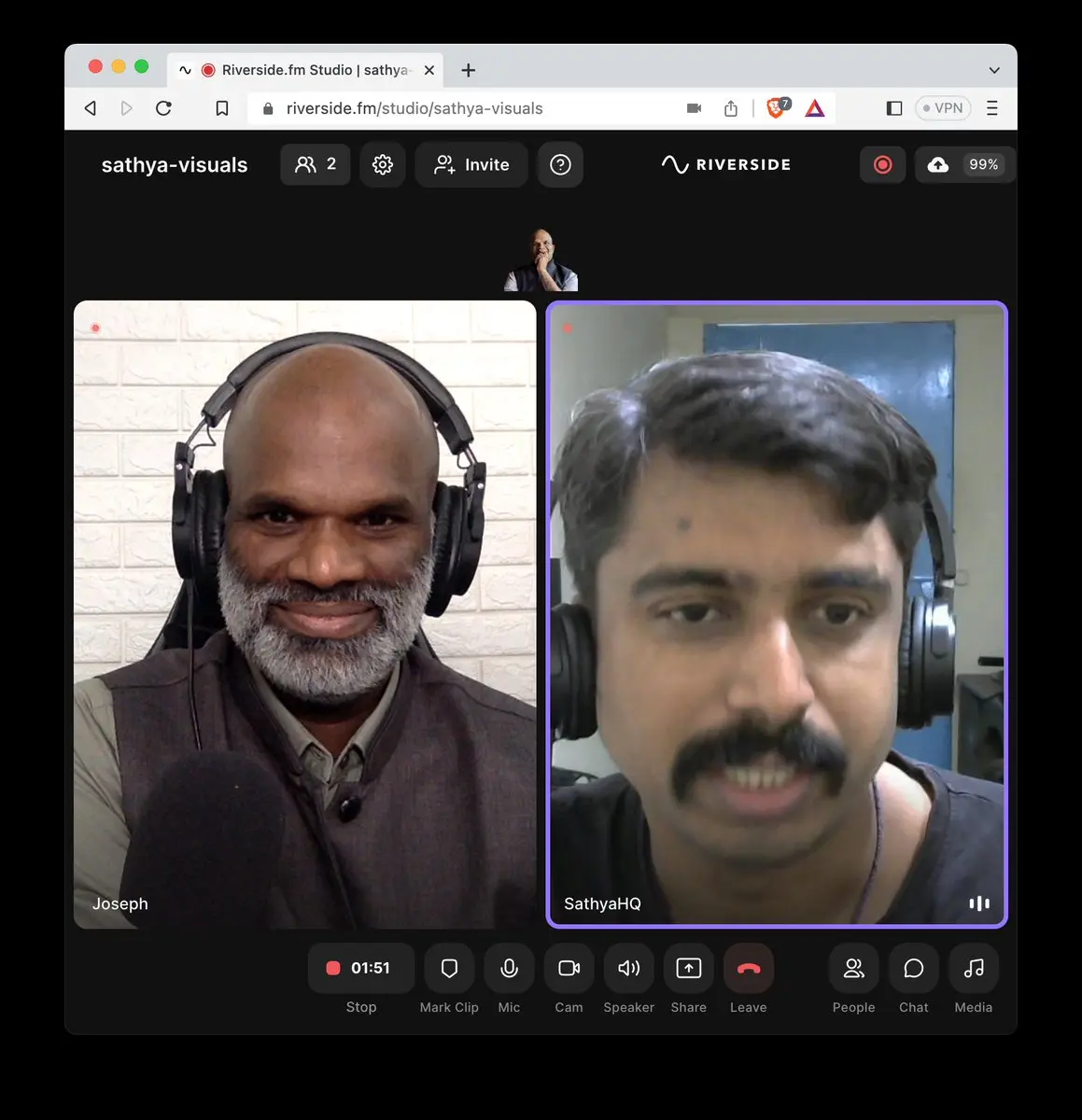Leave the session with Leave button
Viewport: 1082px width, 1120px height.
(748, 969)
